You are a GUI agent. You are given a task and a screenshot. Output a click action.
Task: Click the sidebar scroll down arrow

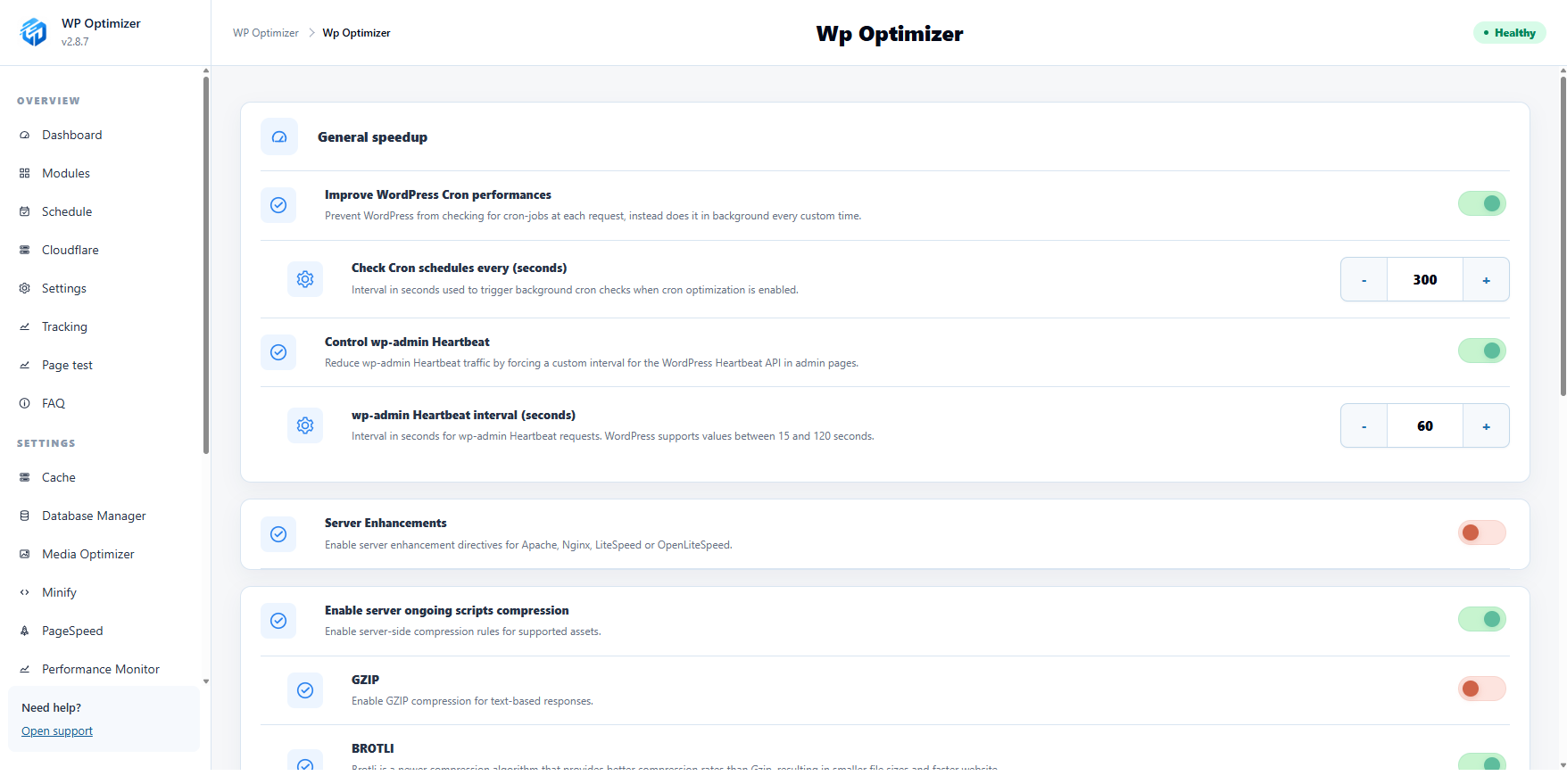pyautogui.click(x=206, y=681)
